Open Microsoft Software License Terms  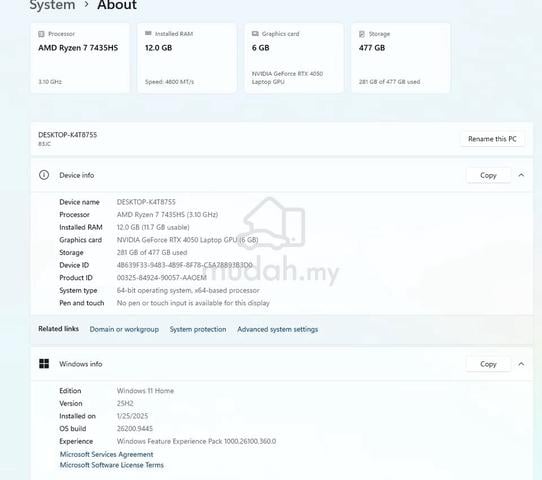click(x=112, y=465)
